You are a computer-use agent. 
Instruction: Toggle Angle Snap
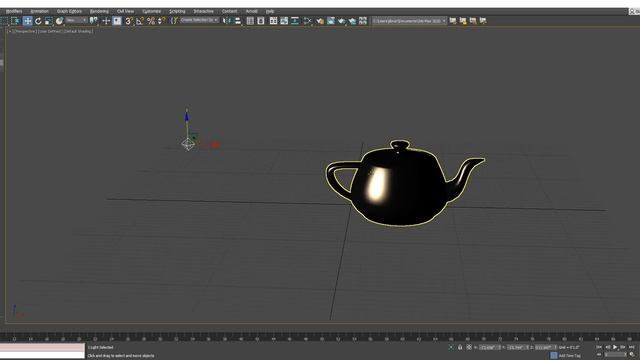pyautogui.click(x=140, y=21)
